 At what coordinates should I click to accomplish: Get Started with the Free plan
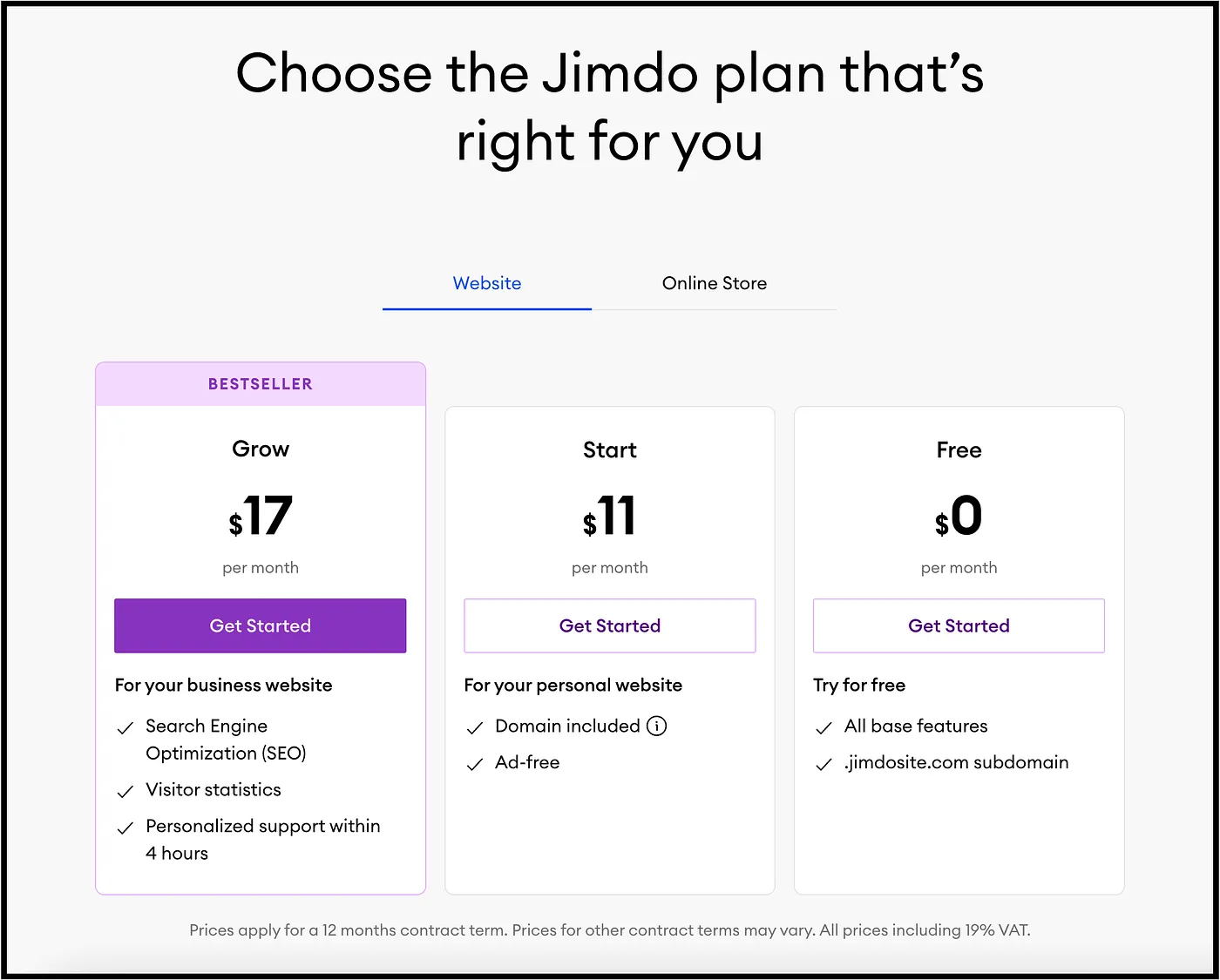tap(959, 625)
